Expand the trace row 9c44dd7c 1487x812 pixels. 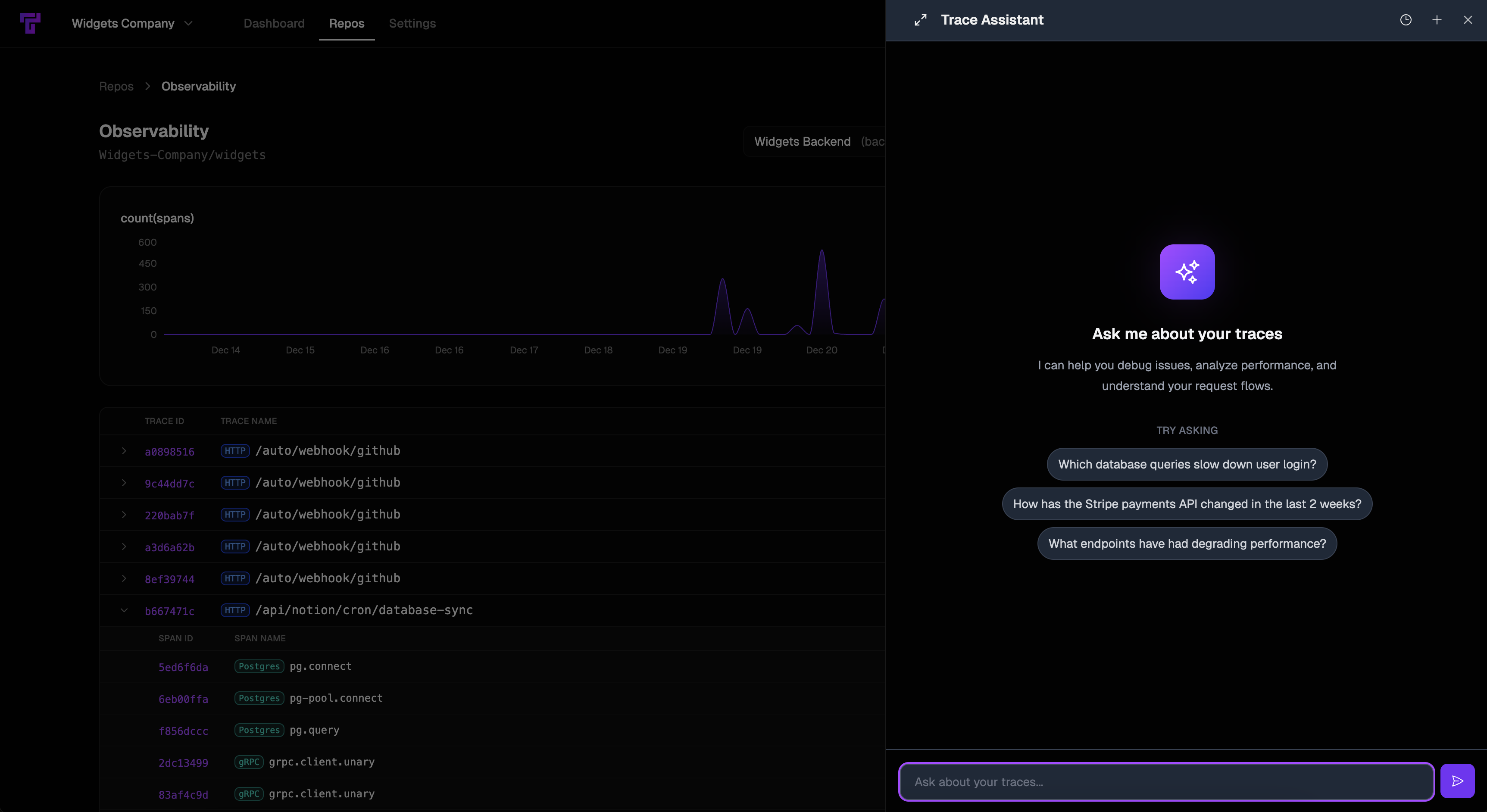point(124,483)
